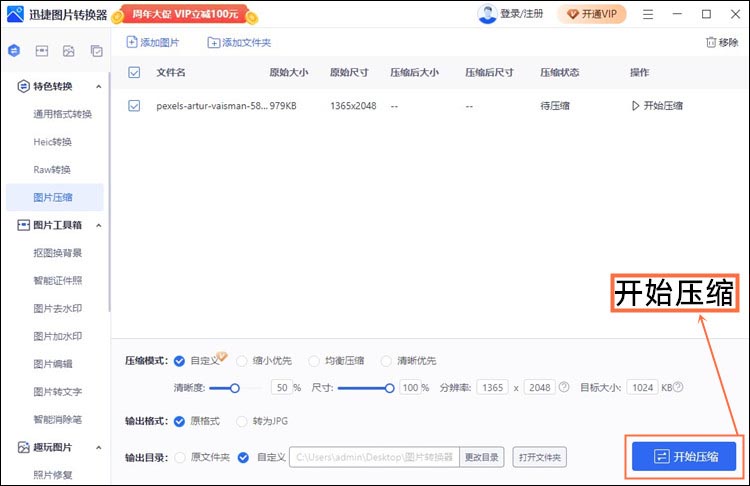750x486 pixels.
Task: Open 图片转文字 in sidebar
Action: click(57, 391)
